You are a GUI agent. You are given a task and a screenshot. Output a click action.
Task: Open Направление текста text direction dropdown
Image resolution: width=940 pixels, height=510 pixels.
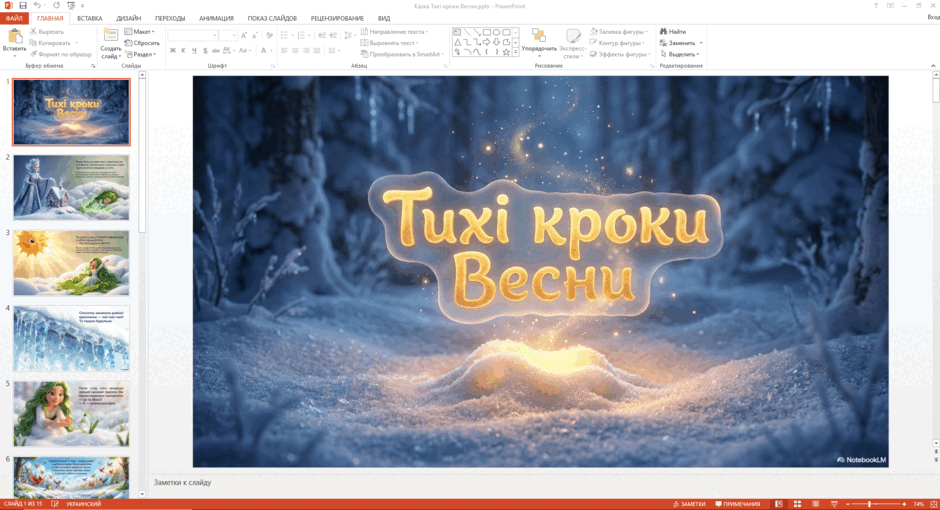tap(394, 31)
